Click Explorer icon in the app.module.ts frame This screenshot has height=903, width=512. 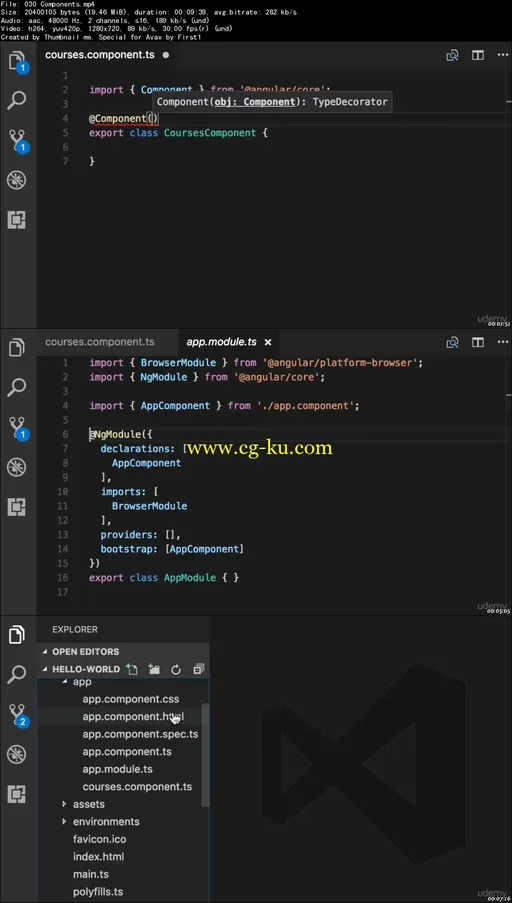pyautogui.click(x=17, y=347)
